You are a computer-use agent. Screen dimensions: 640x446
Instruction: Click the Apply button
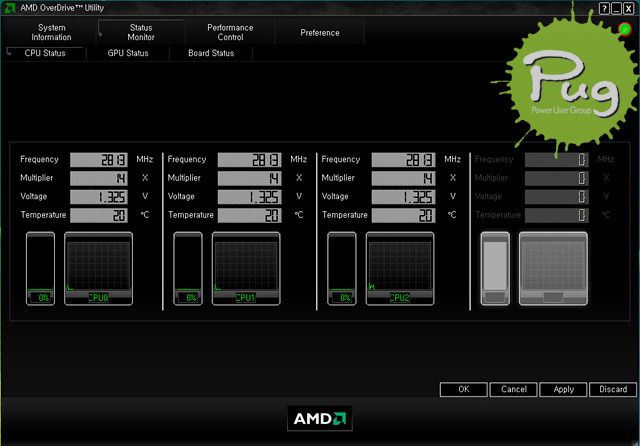pyautogui.click(x=563, y=389)
